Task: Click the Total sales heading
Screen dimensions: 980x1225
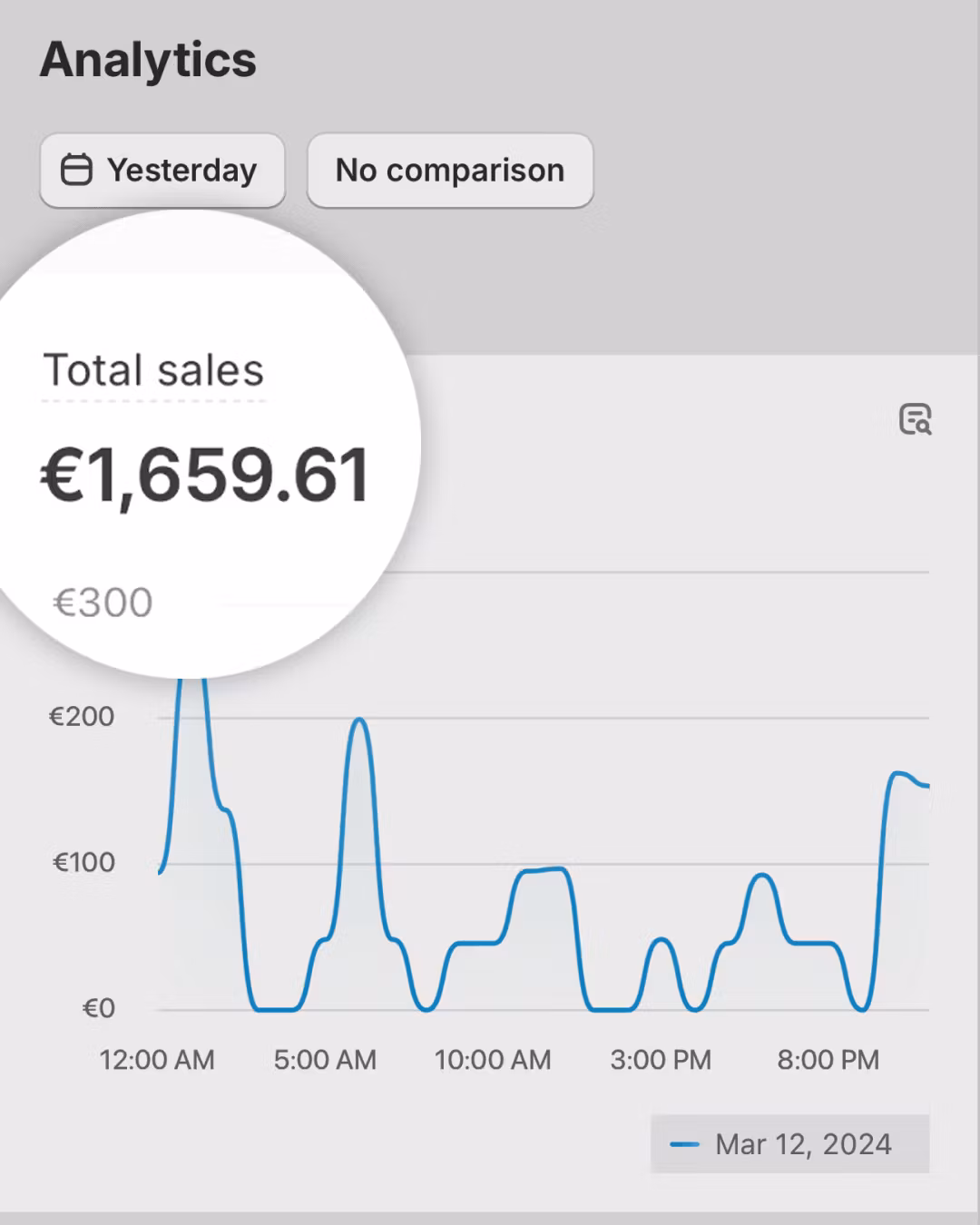Action: [153, 370]
